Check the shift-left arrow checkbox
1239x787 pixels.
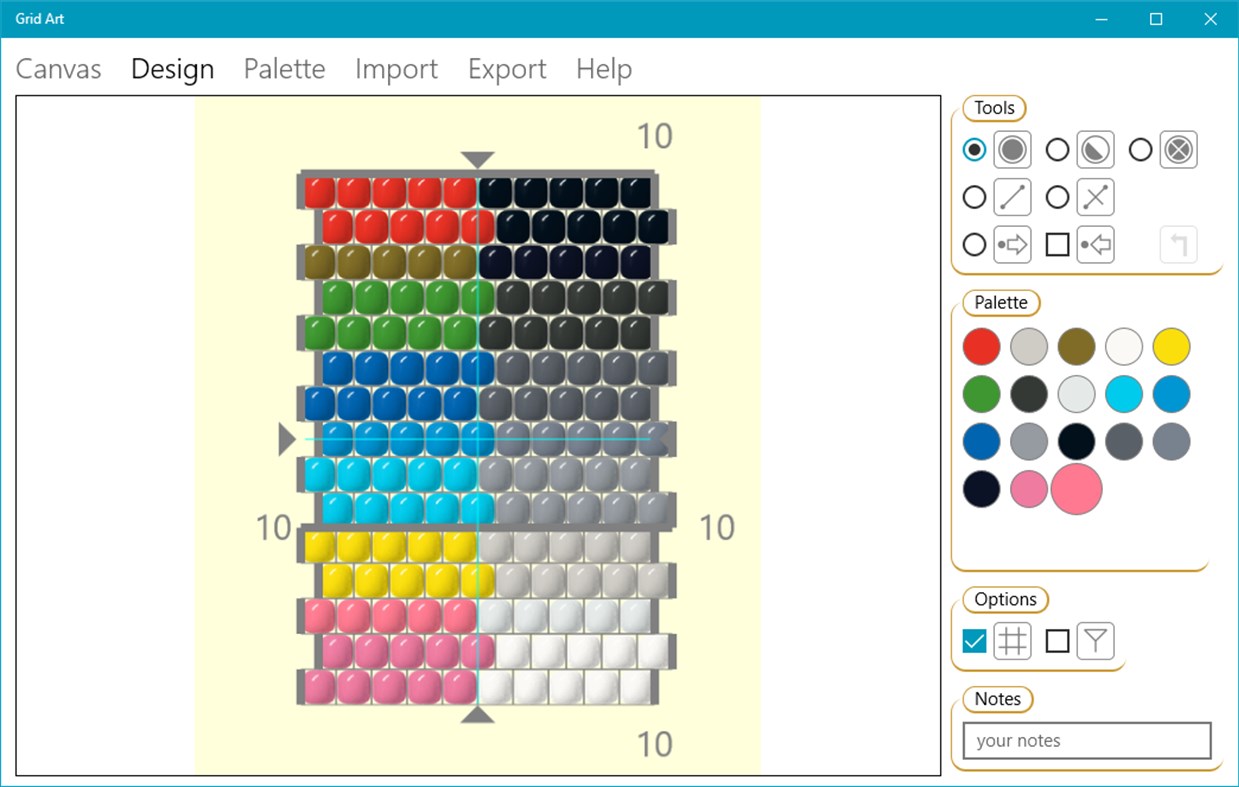[x=1057, y=244]
